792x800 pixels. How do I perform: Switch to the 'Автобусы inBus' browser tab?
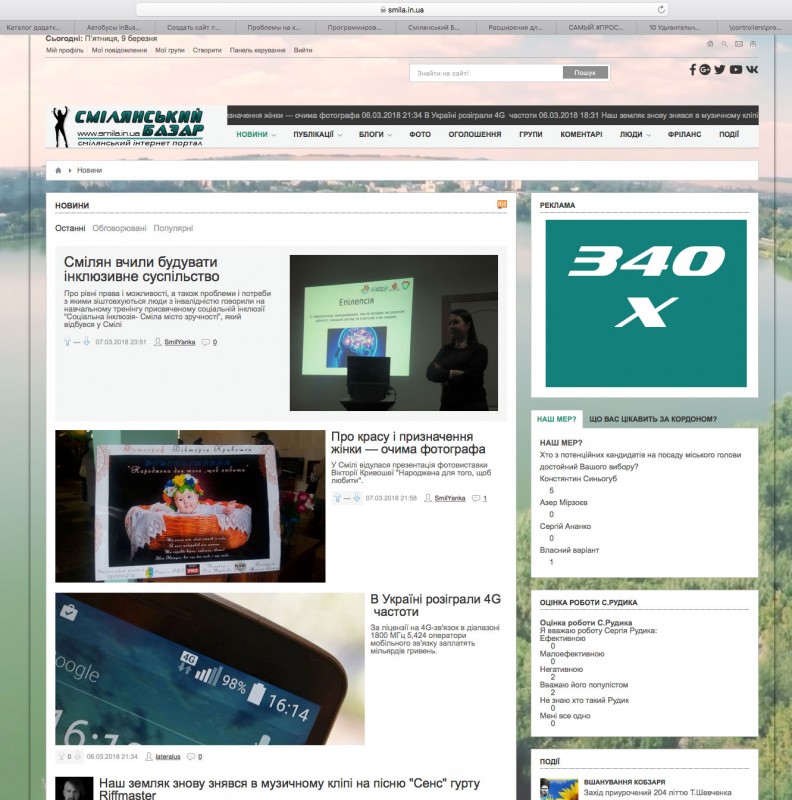(x=114, y=28)
